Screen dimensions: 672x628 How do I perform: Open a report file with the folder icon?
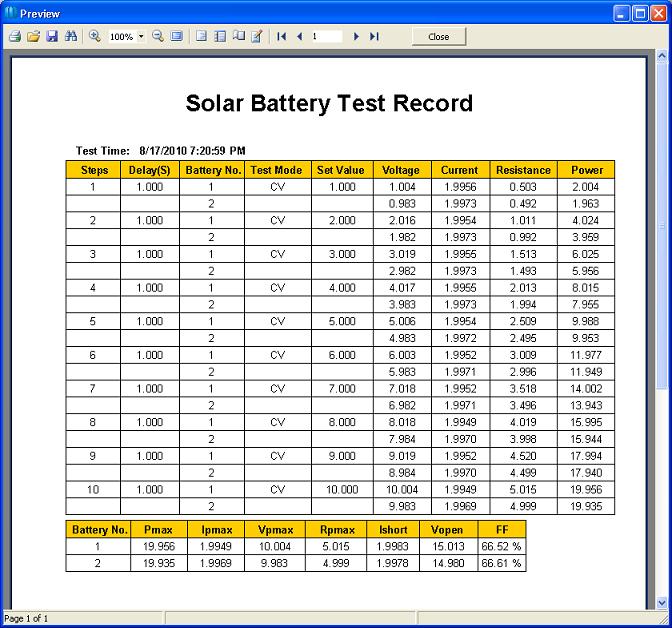[33, 36]
